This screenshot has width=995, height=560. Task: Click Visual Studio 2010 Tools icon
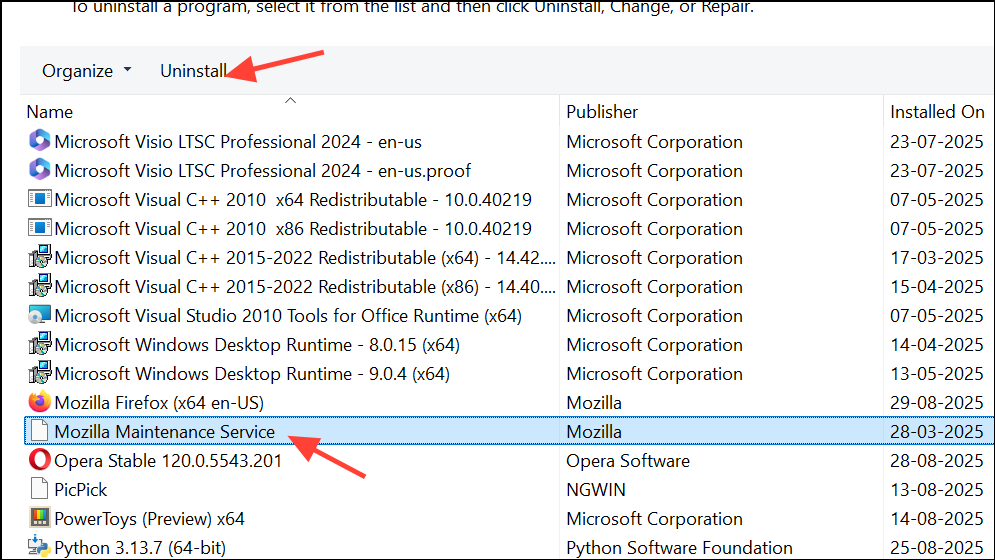point(39,315)
